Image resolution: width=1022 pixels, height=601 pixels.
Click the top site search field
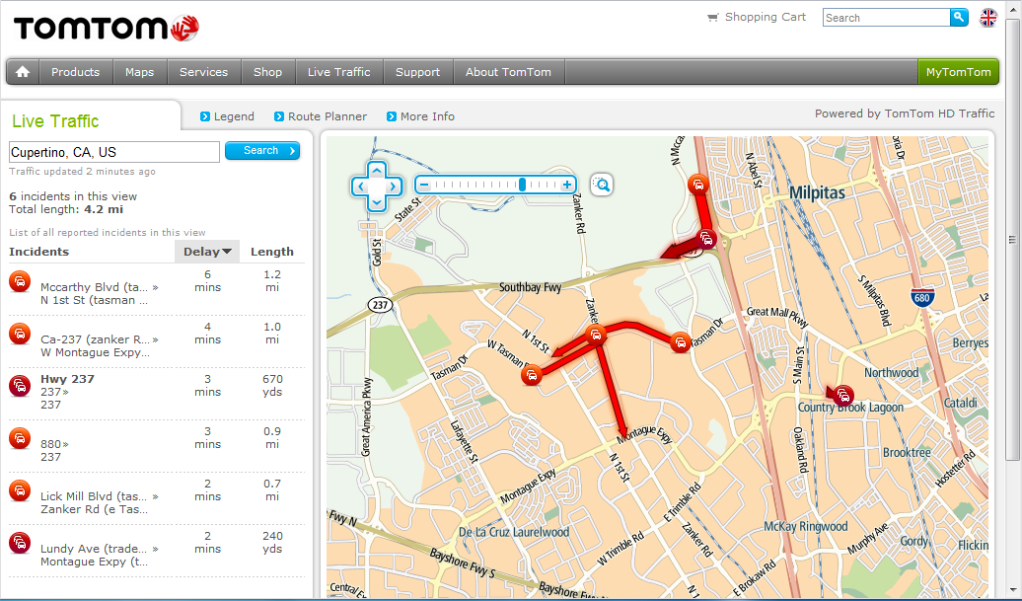pos(886,18)
